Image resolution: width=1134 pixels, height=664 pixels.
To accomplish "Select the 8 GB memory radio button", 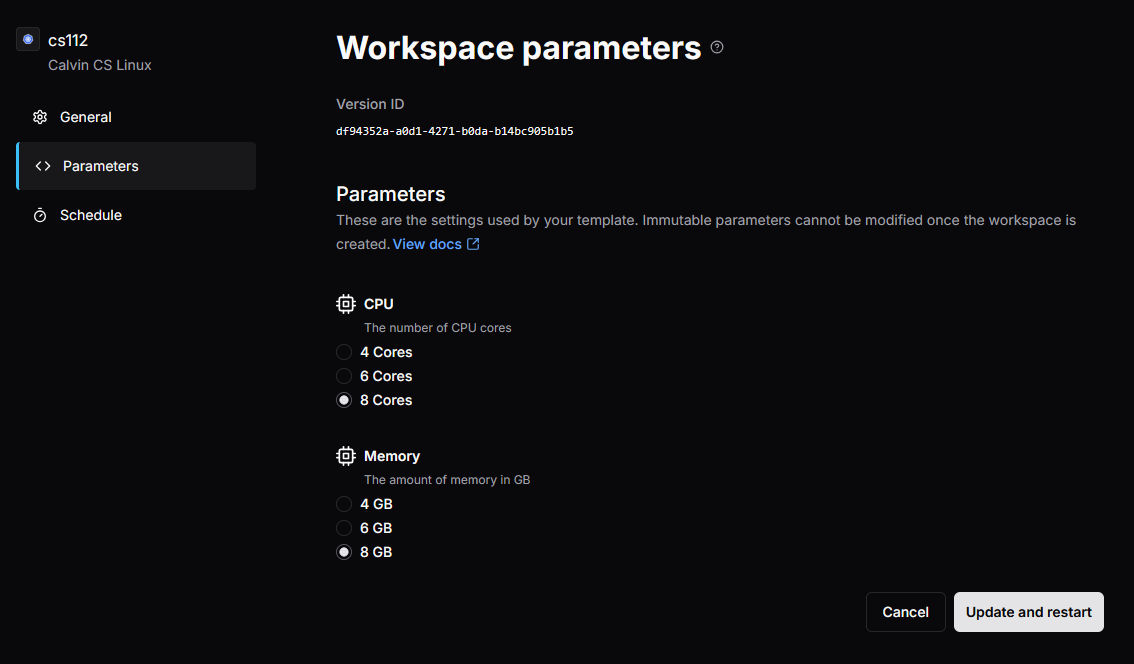I will pos(344,552).
